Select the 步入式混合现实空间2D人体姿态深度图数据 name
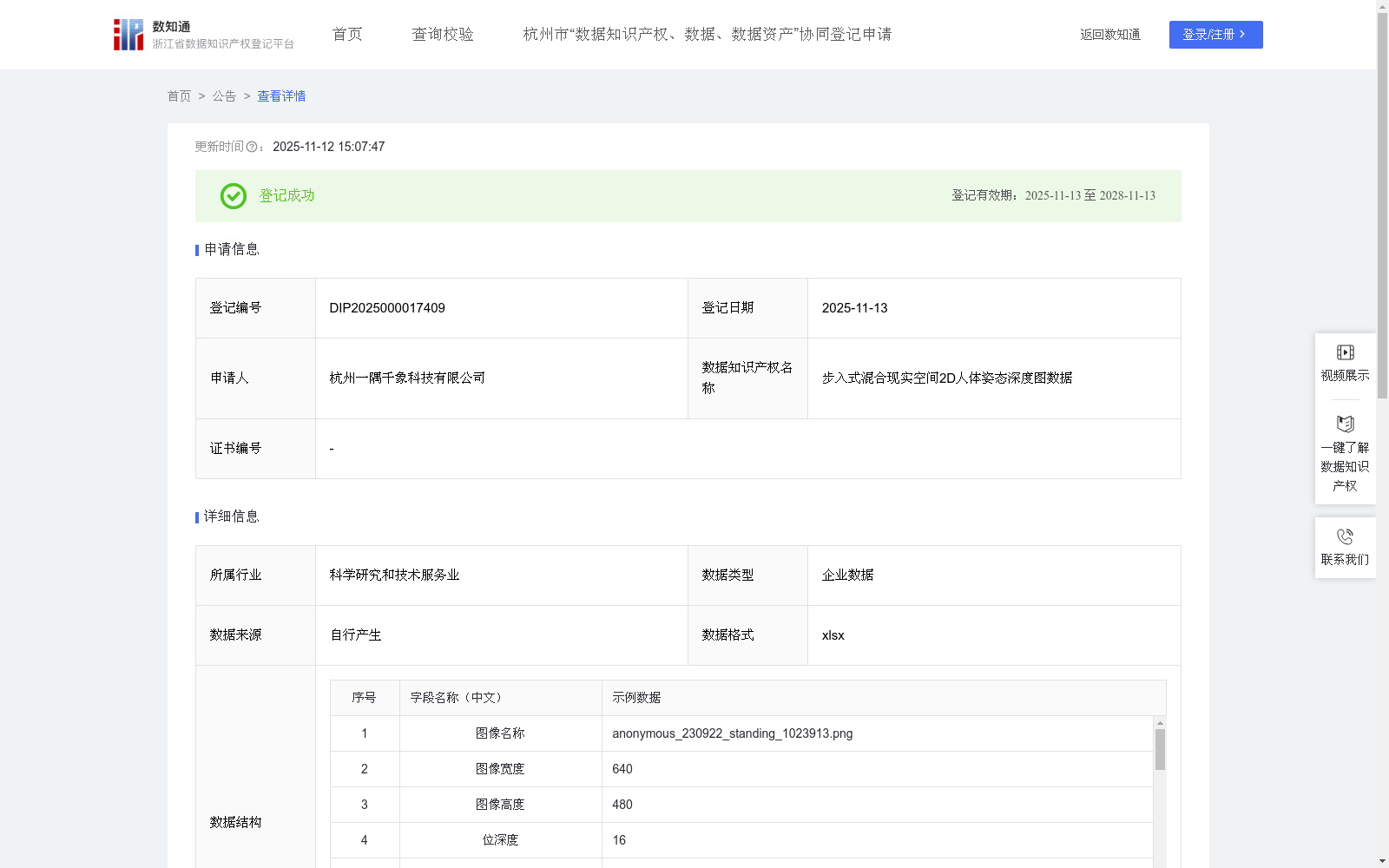Screen dimensions: 1389x868 click(x=947, y=378)
